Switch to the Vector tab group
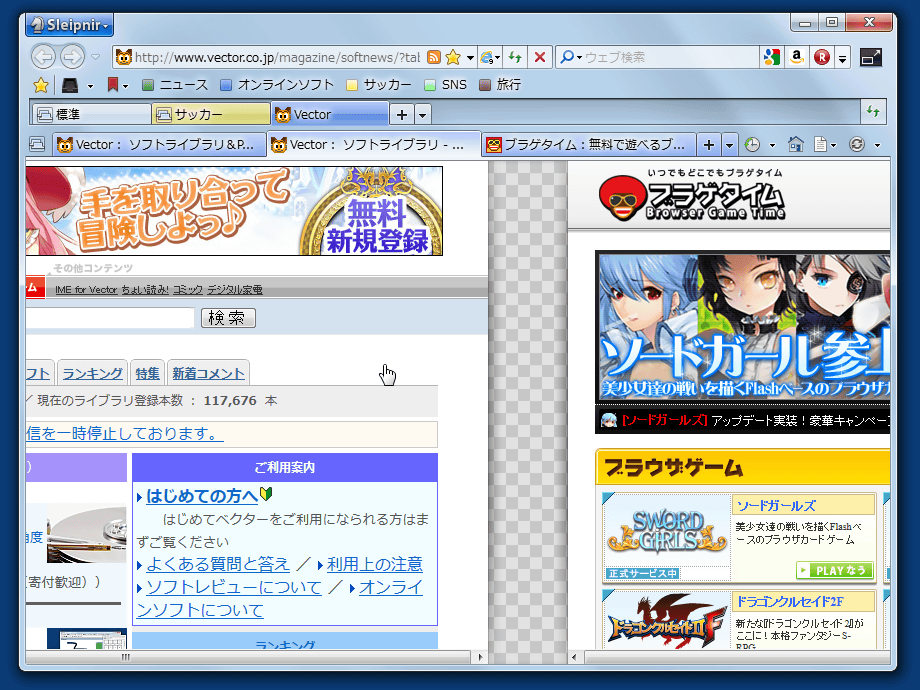This screenshot has height=690, width=920. [x=330, y=114]
